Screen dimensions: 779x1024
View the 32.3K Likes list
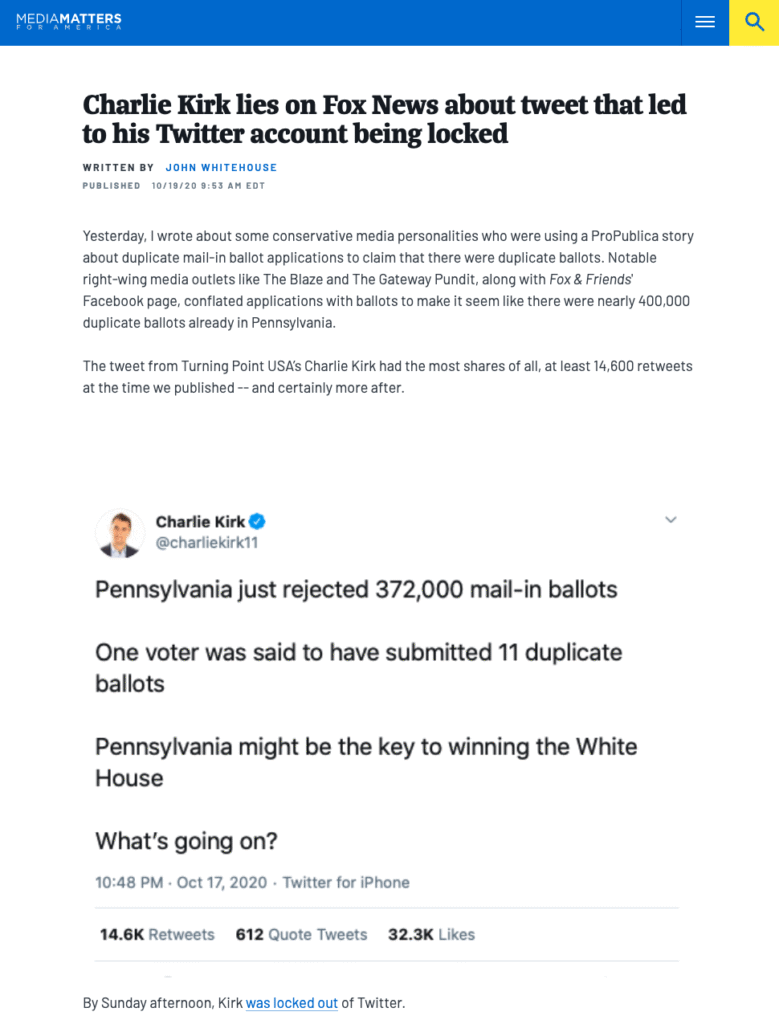[431, 934]
